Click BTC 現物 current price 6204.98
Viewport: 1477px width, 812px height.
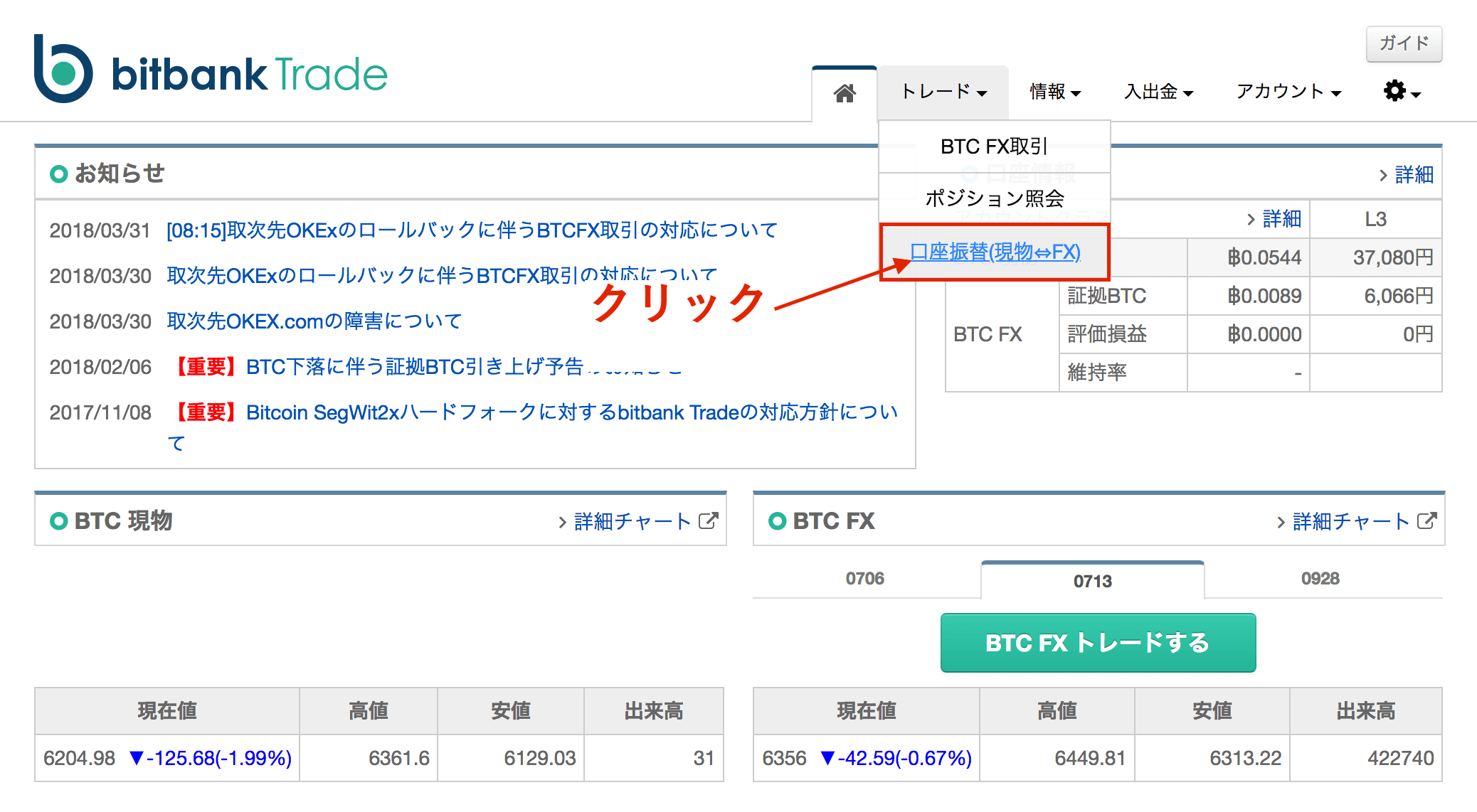(x=79, y=759)
